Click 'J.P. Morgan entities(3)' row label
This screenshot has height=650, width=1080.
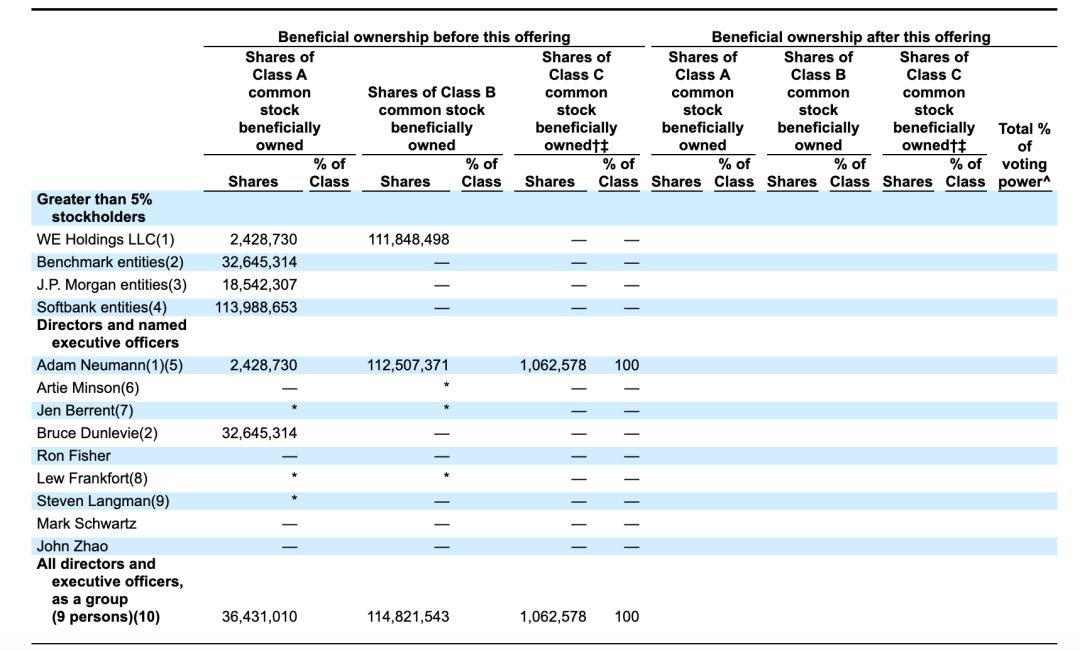(x=112, y=285)
